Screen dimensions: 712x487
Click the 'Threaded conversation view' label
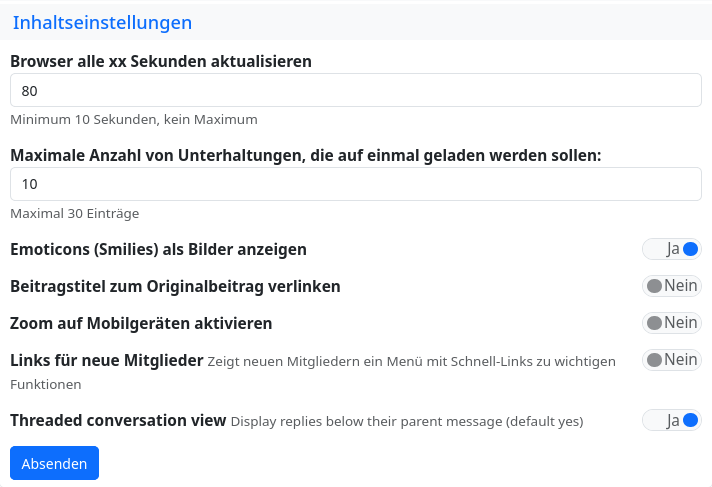click(118, 421)
